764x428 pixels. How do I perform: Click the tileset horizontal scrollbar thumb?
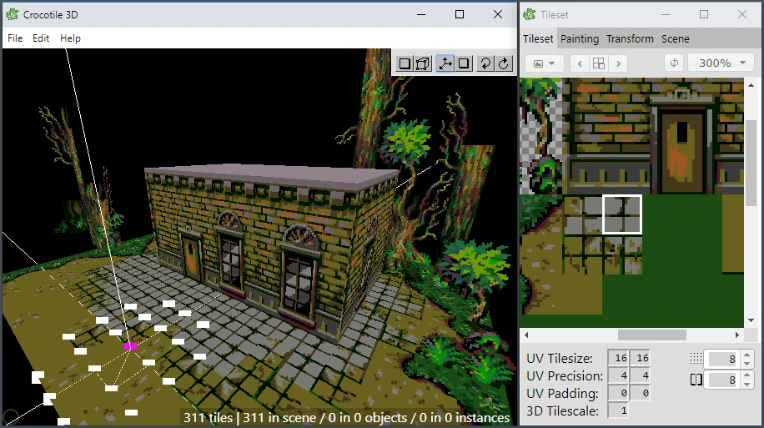pos(652,335)
